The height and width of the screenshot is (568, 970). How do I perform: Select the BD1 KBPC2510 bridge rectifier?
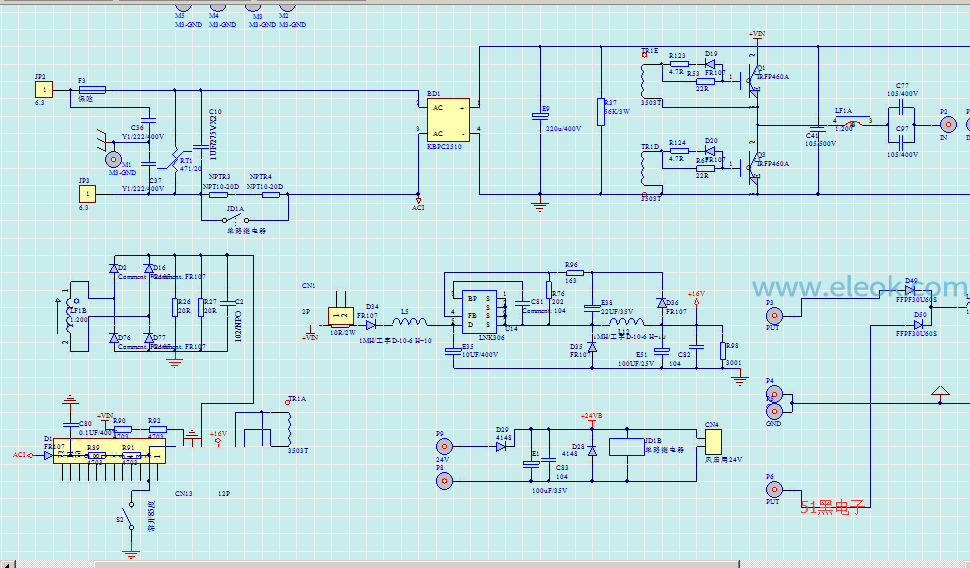[448, 120]
